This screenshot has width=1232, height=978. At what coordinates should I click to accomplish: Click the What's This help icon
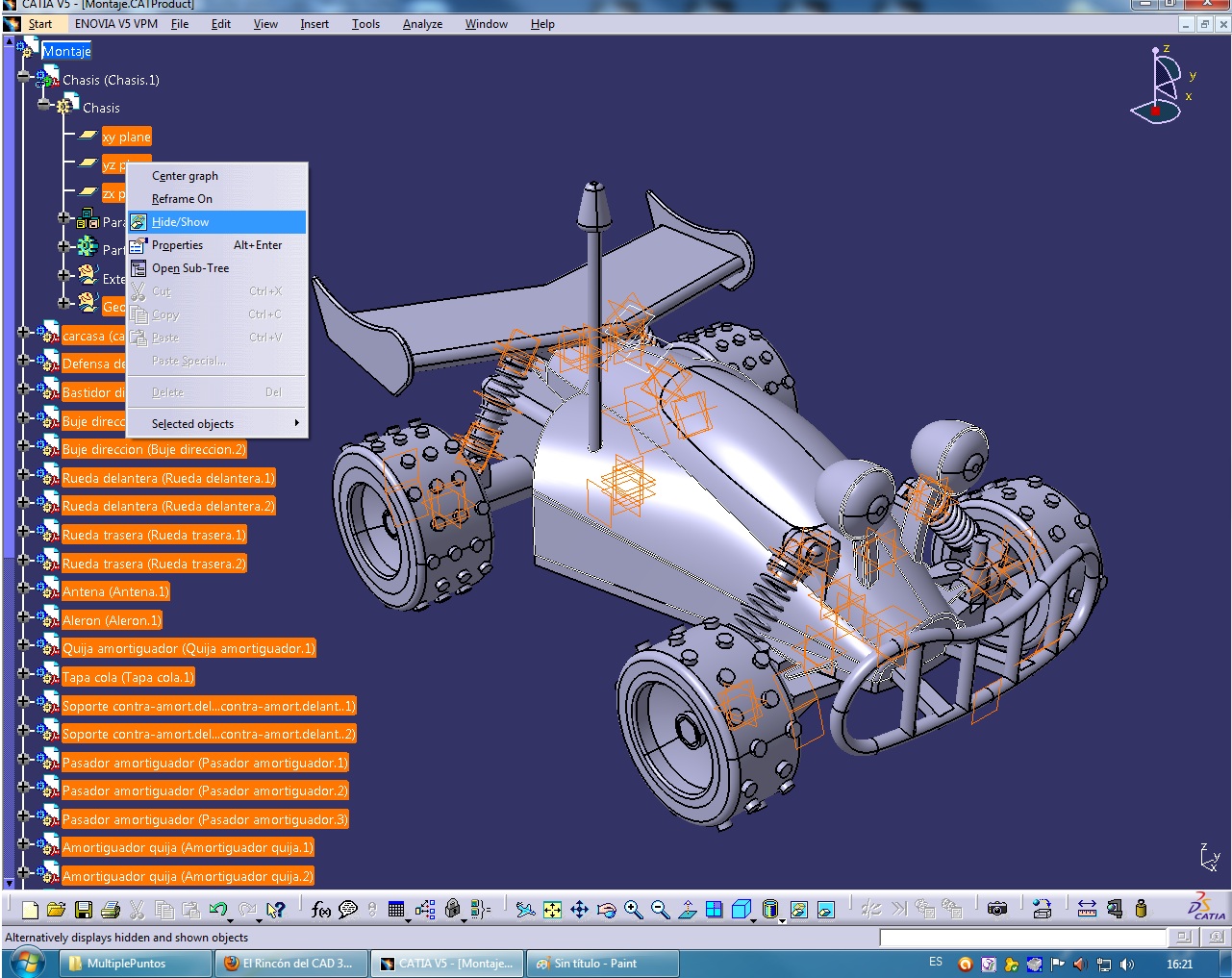[x=276, y=909]
